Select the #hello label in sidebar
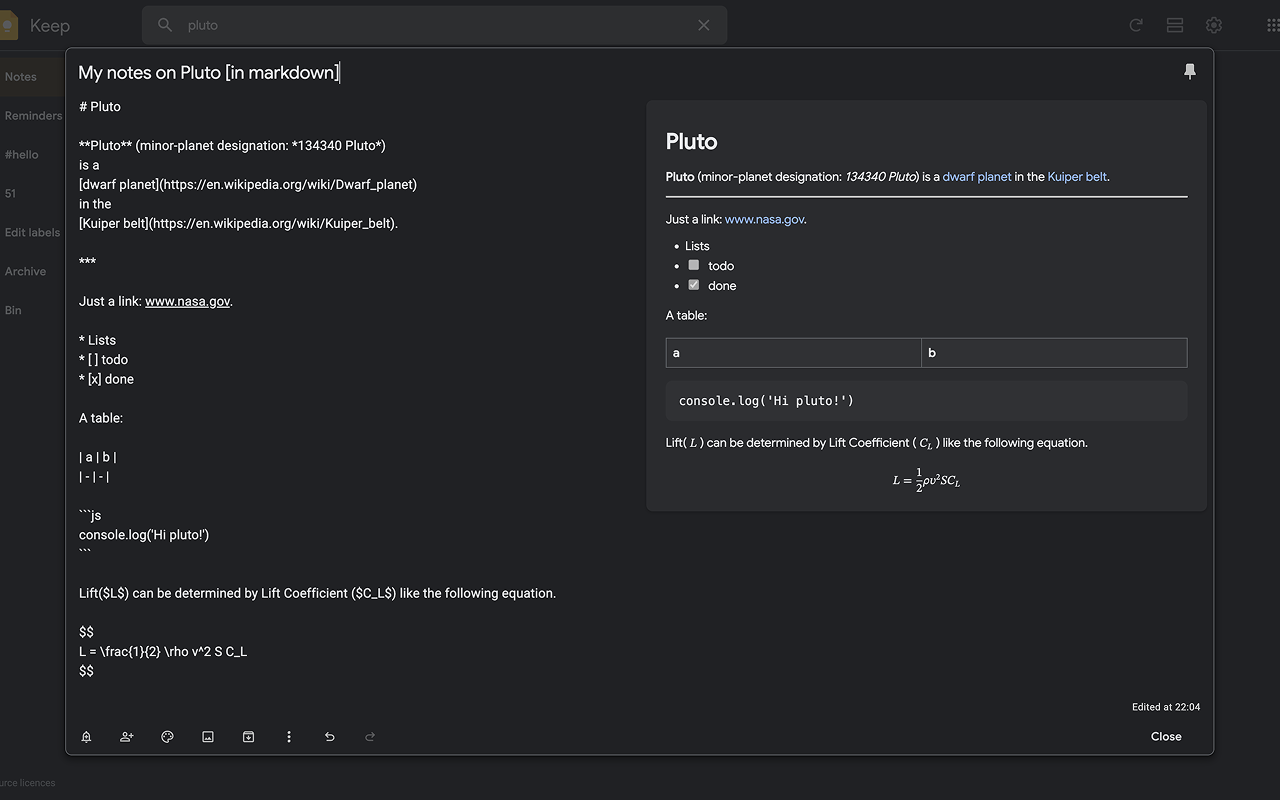The height and width of the screenshot is (800, 1280). click(x=21, y=155)
